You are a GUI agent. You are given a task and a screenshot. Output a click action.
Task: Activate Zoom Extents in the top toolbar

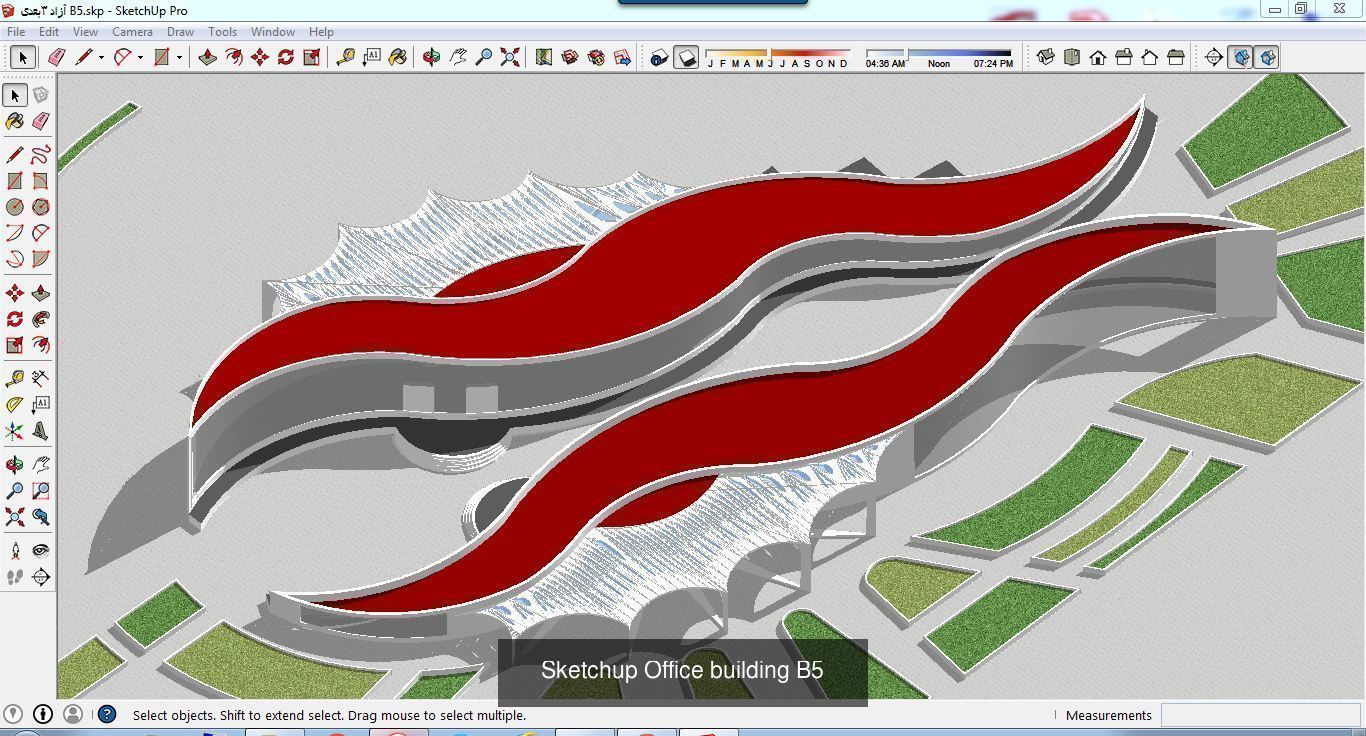(510, 57)
